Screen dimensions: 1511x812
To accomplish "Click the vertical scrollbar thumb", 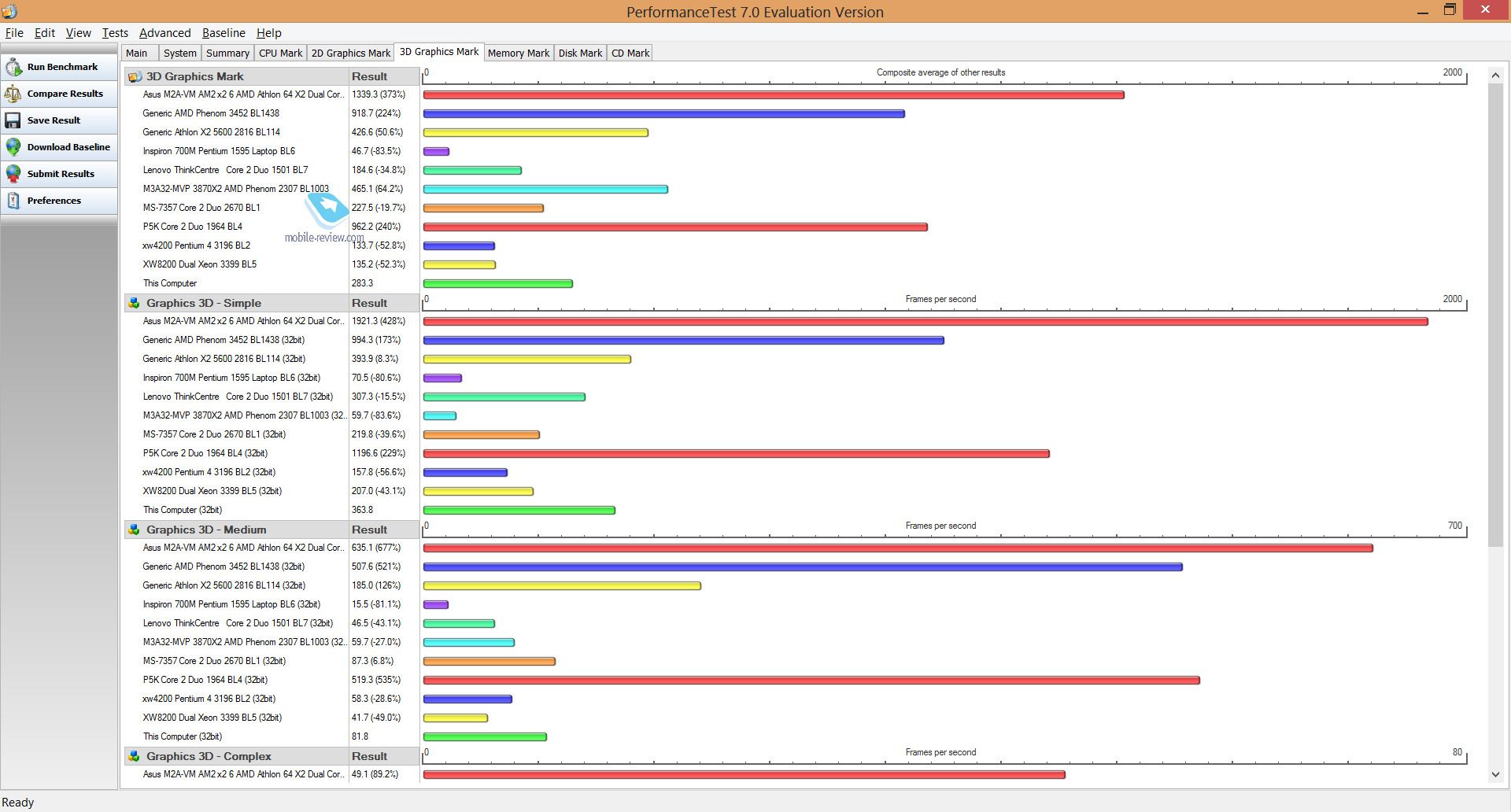I will point(1495,315).
